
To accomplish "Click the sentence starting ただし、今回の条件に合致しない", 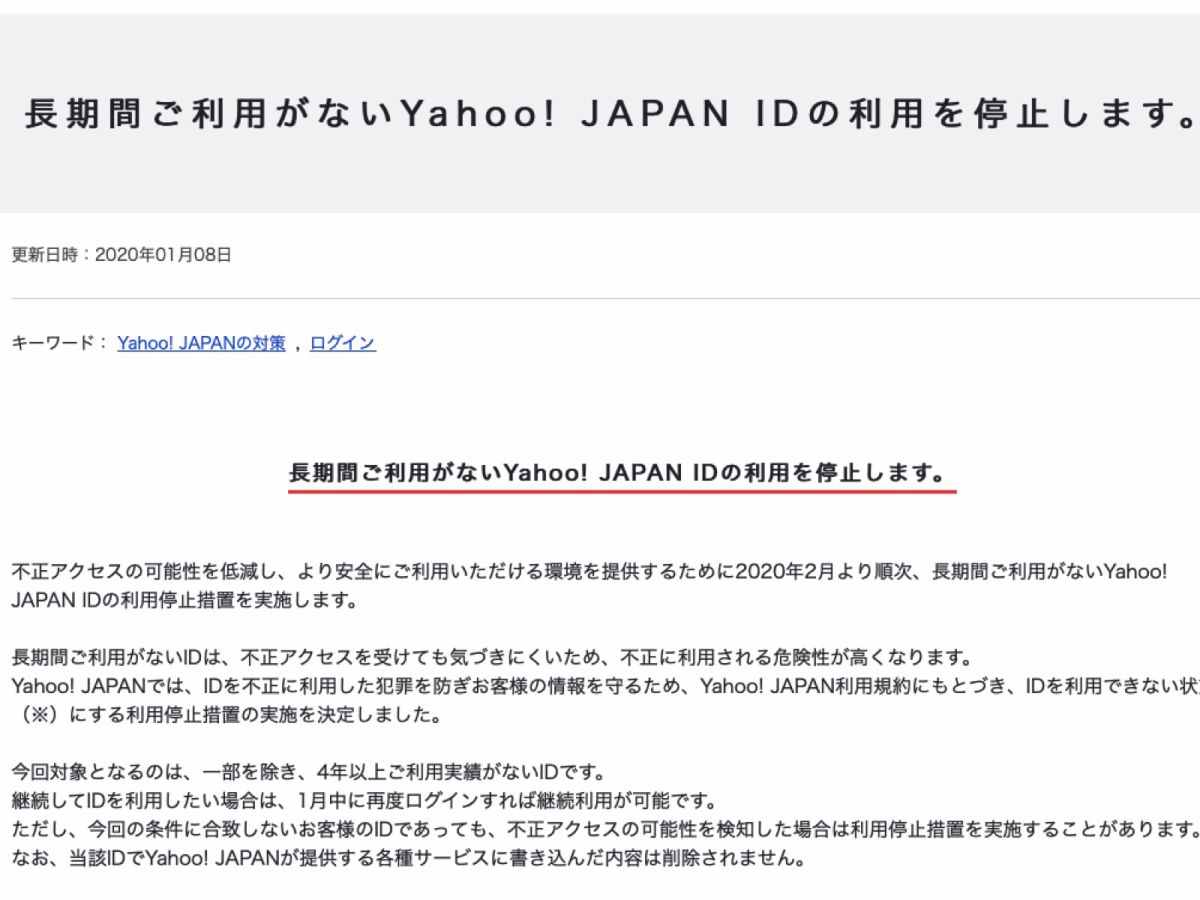I will (605, 830).
